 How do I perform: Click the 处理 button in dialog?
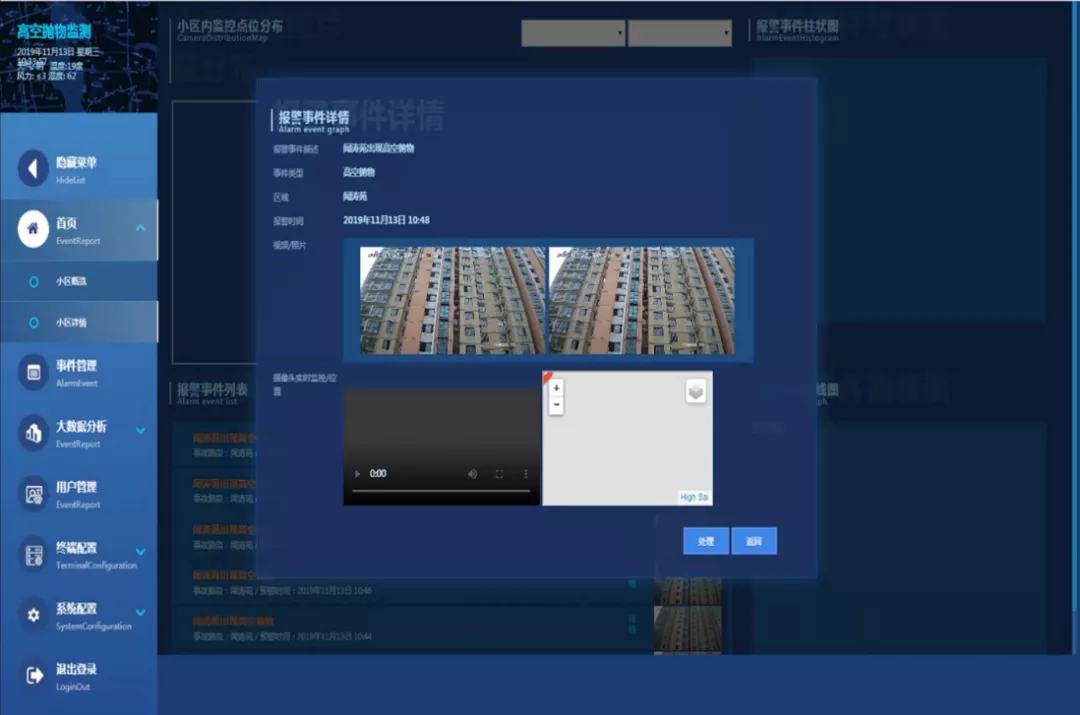(x=705, y=541)
